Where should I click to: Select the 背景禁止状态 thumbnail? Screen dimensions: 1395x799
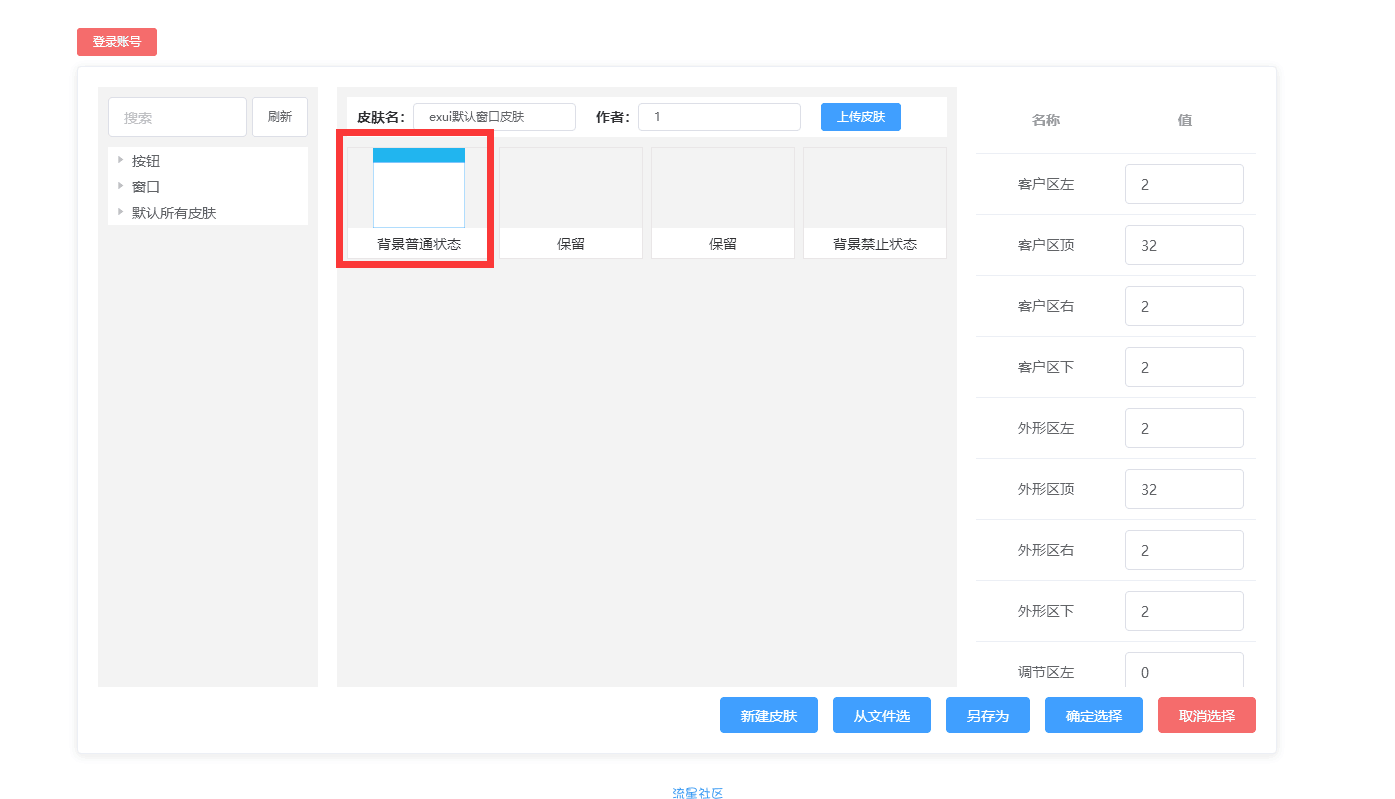pos(874,203)
